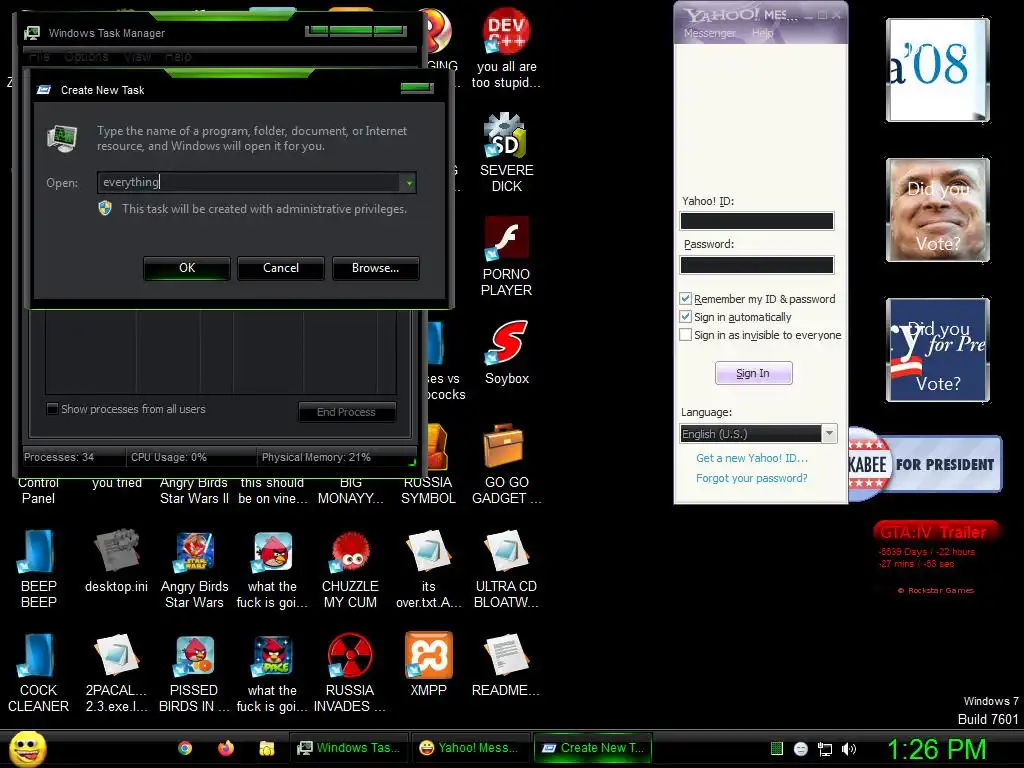
Task: Click the Yahoo Sign In button
Action: point(753,373)
